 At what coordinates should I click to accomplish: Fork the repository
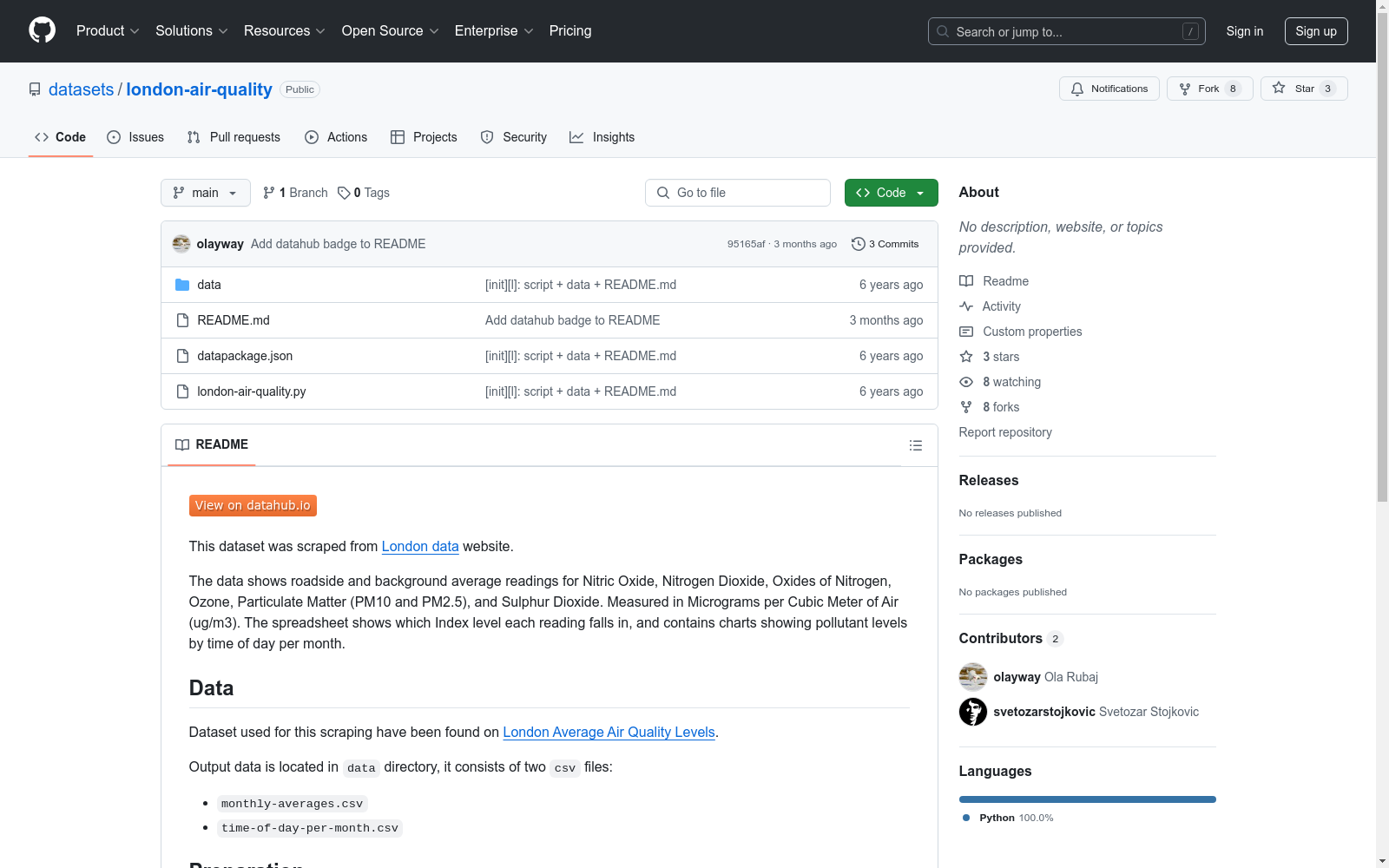pos(1210,89)
